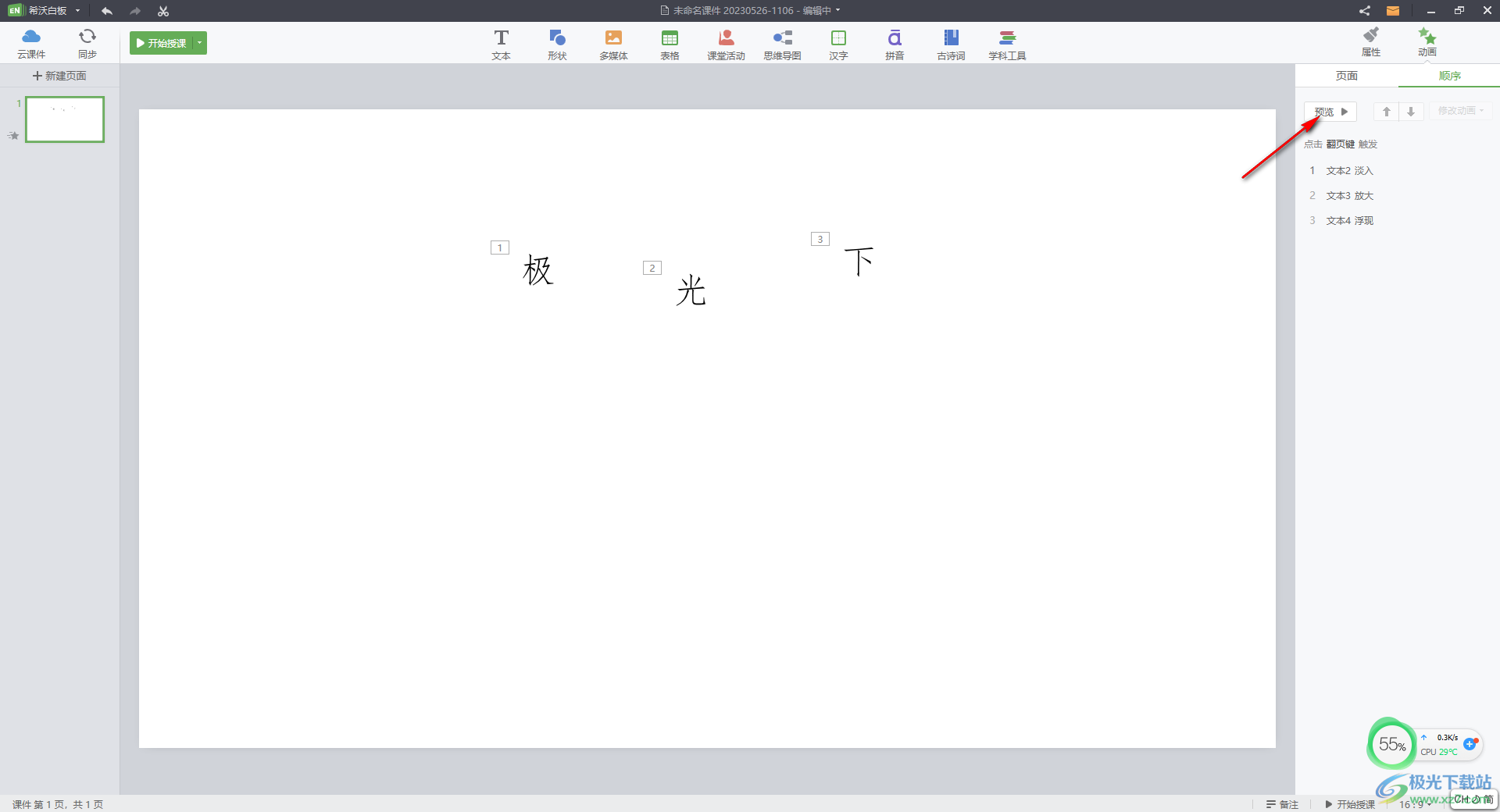Click animation order badge 2 on canvas

click(x=652, y=268)
